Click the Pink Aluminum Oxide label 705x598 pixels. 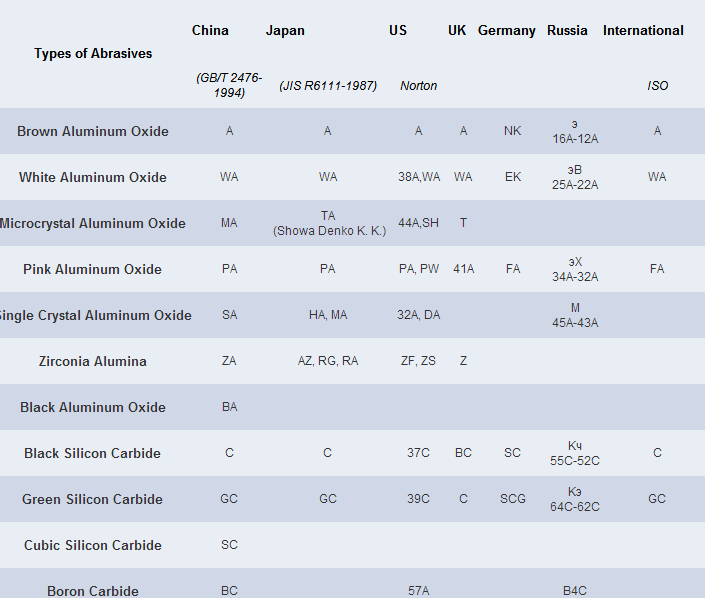[93, 269]
